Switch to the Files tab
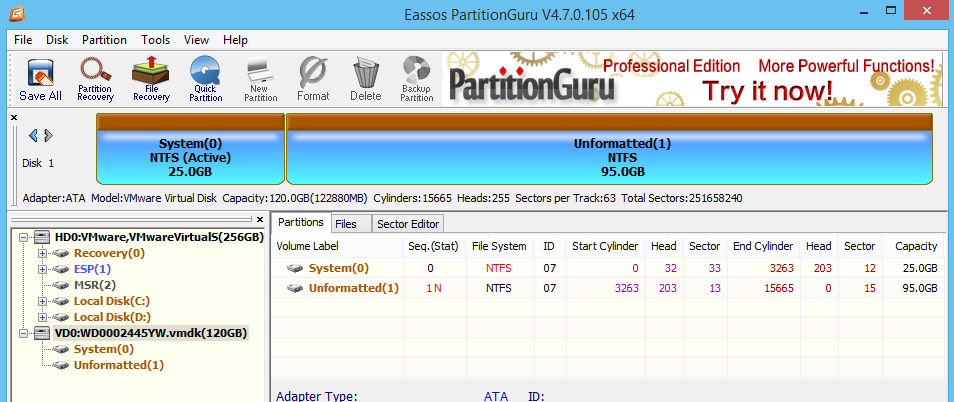 click(350, 224)
